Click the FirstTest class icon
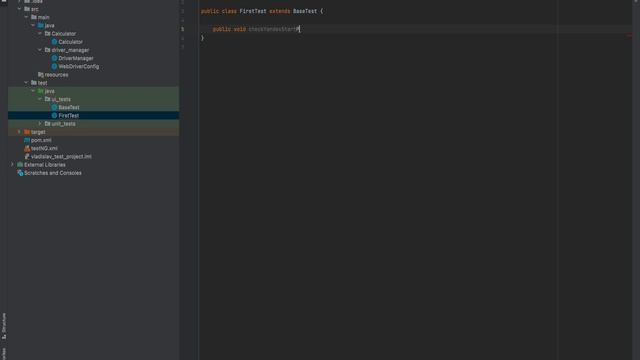 coord(54,116)
